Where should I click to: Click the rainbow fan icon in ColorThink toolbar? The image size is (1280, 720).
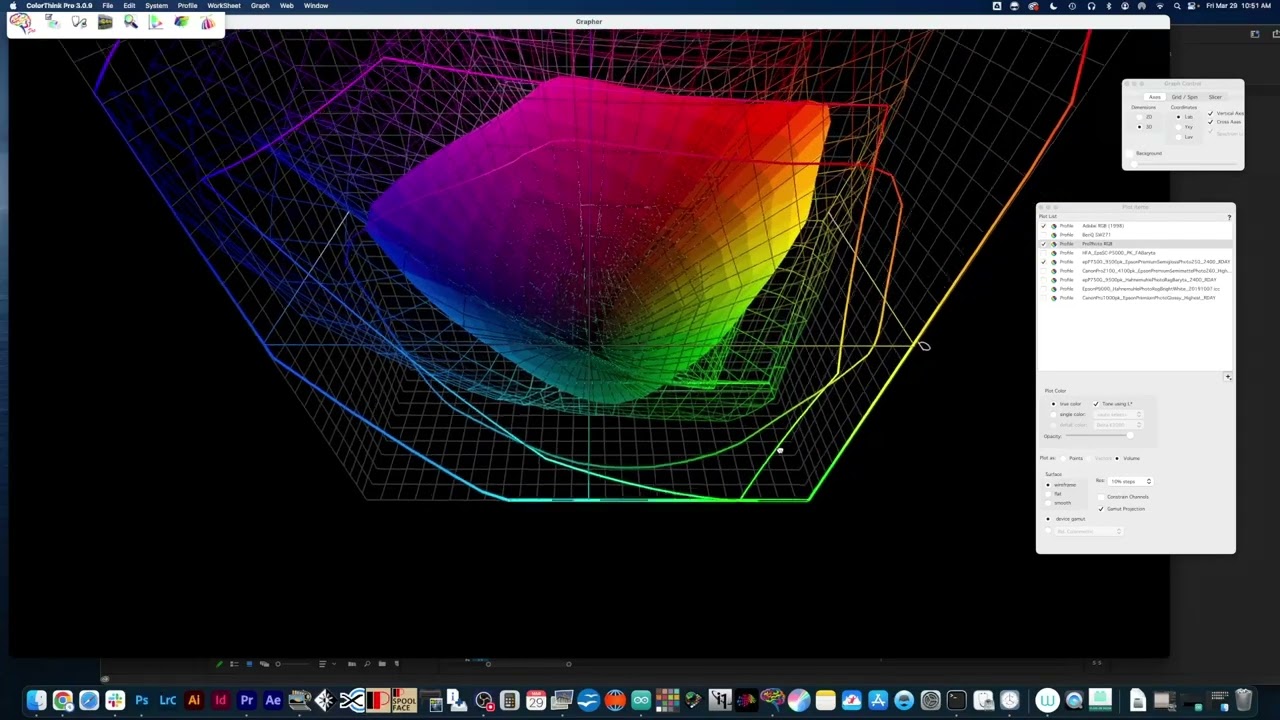(207, 22)
